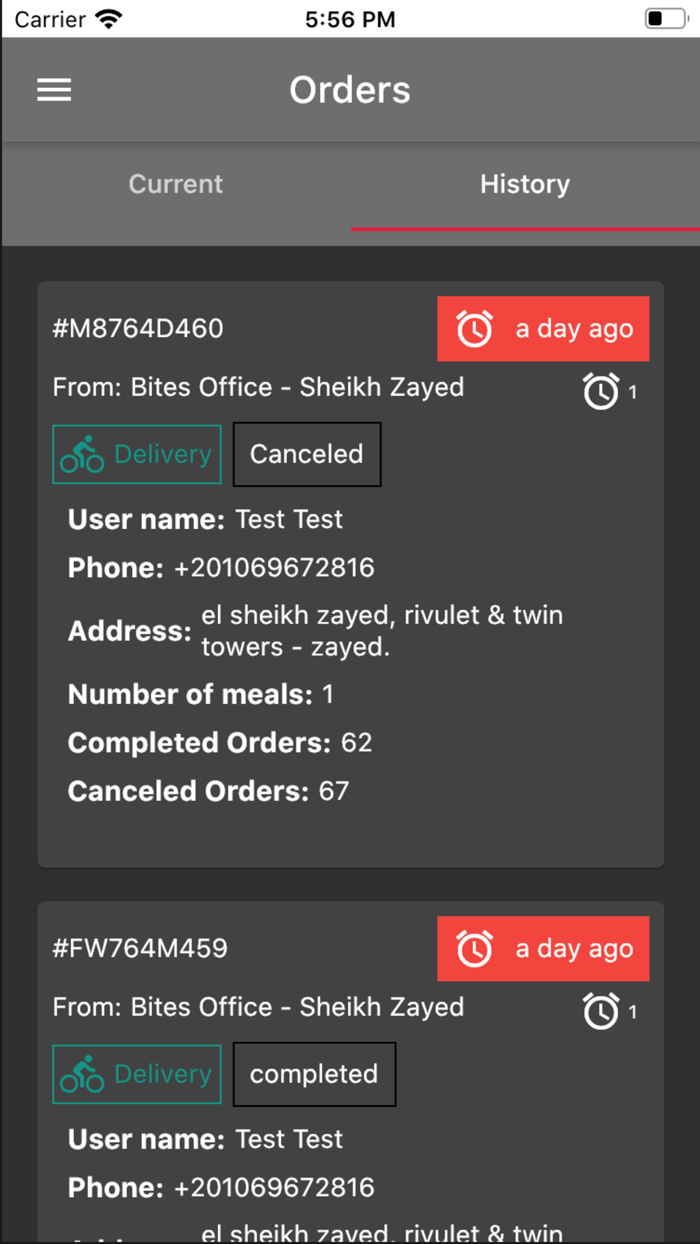
Task: Tap order ID #M8764D460
Action: (138, 328)
